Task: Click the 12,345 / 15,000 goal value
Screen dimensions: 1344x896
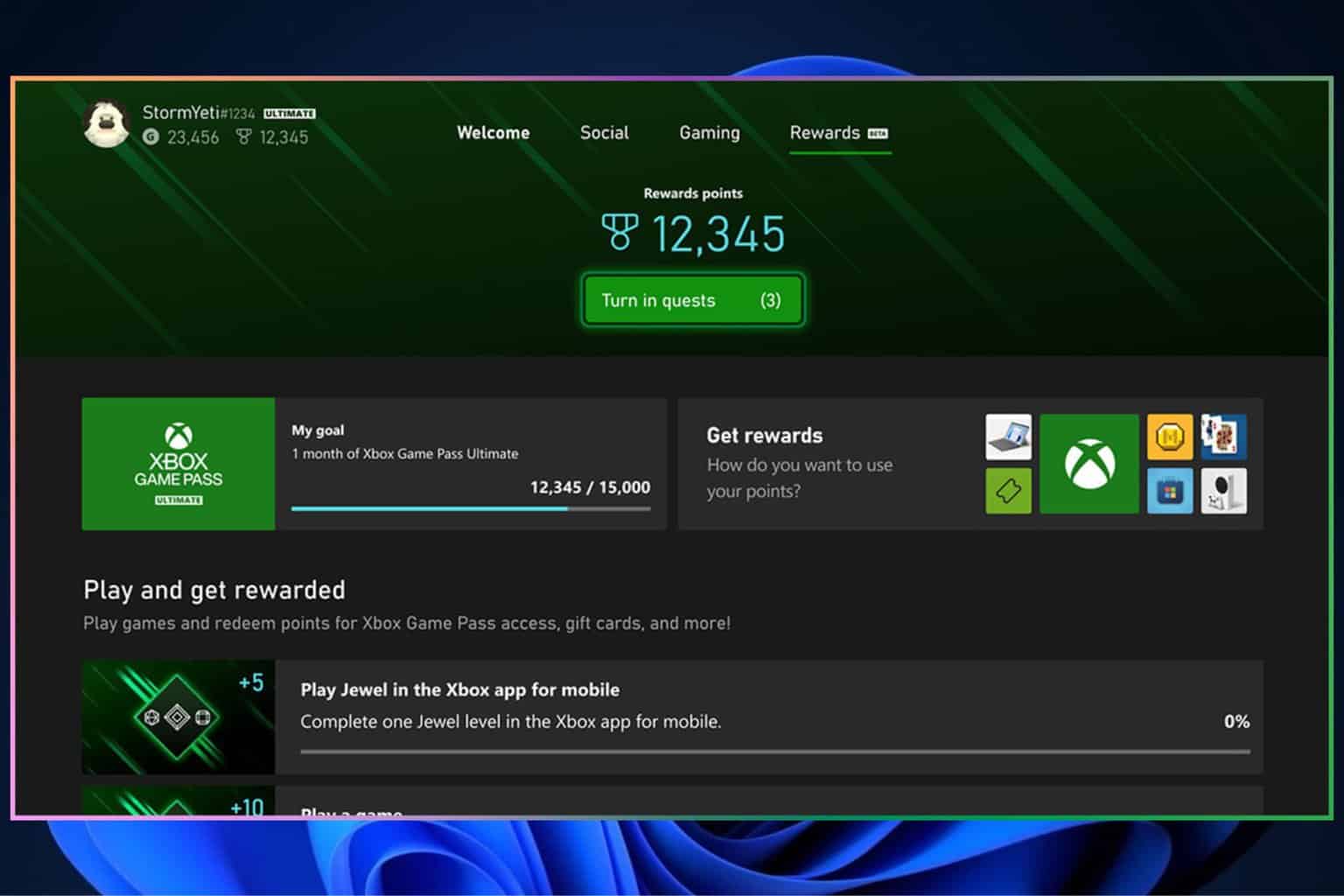Action: pos(591,487)
